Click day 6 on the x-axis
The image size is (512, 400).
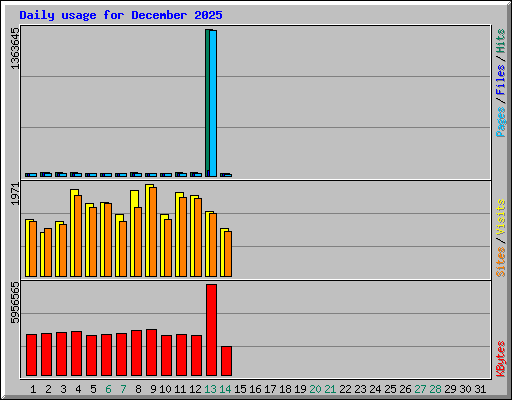108,389
